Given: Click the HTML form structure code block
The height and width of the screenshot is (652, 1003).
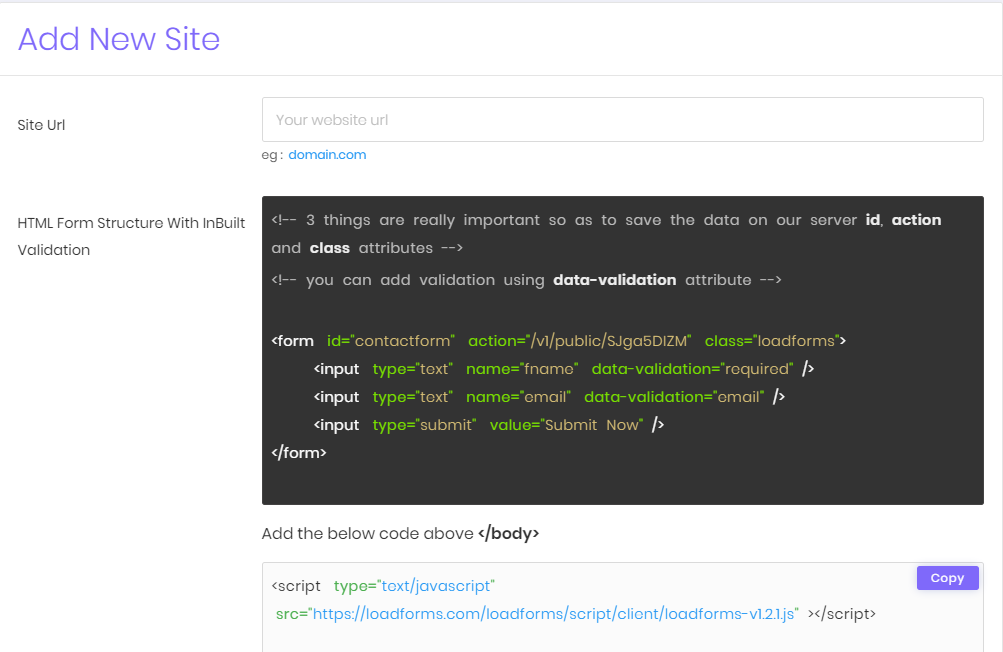Looking at the screenshot, I should [622, 348].
